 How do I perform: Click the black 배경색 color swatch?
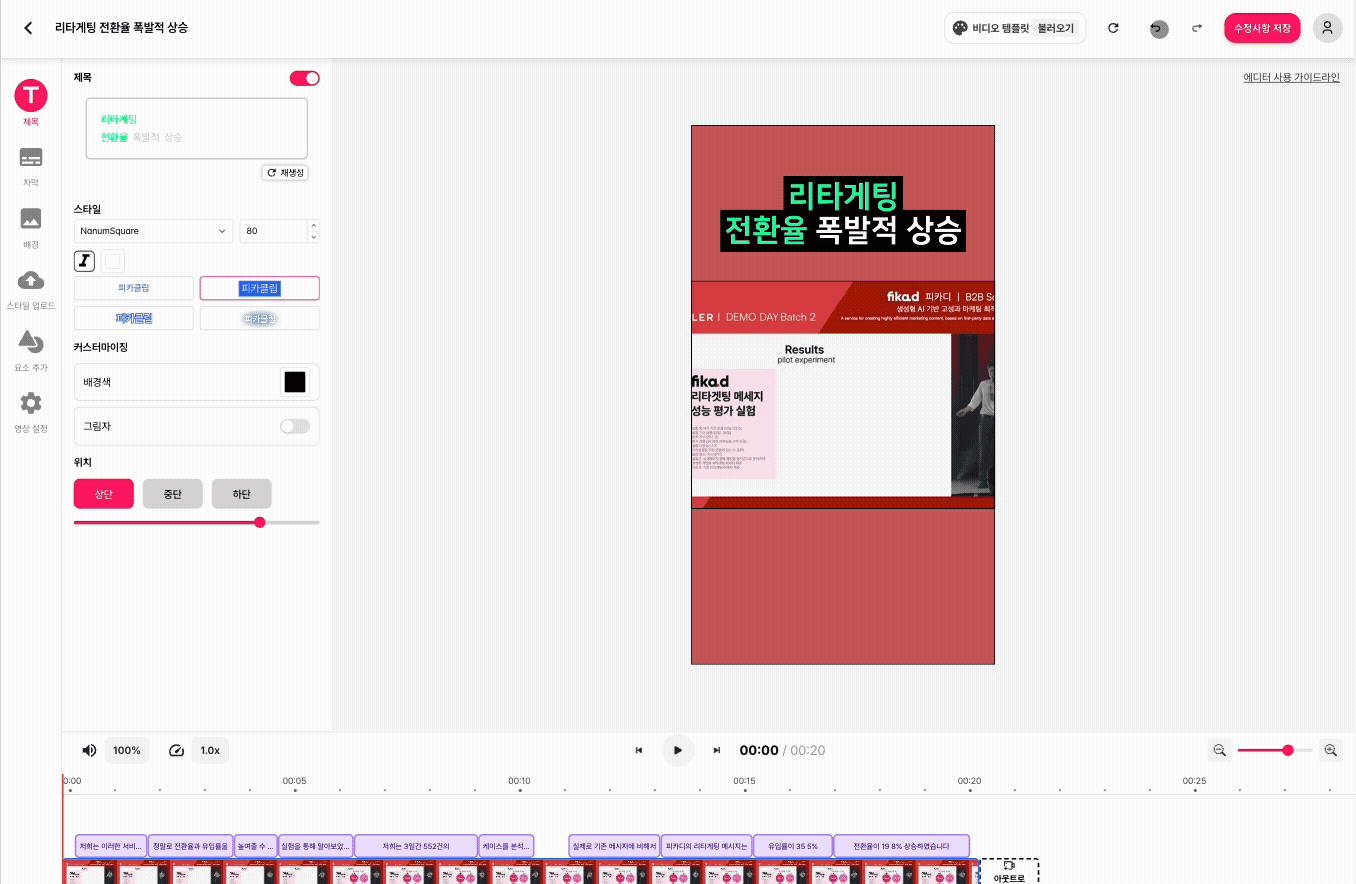coord(294,382)
